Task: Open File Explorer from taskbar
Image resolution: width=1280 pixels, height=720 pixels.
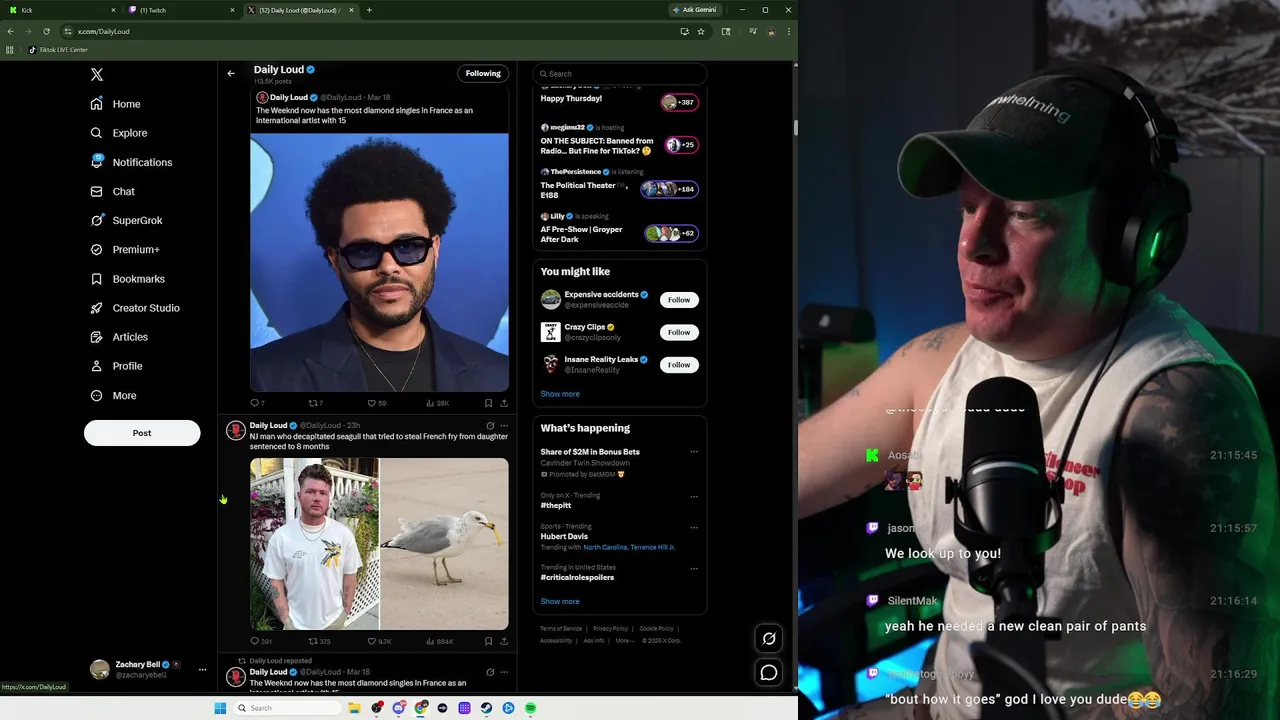Action: pos(354,708)
